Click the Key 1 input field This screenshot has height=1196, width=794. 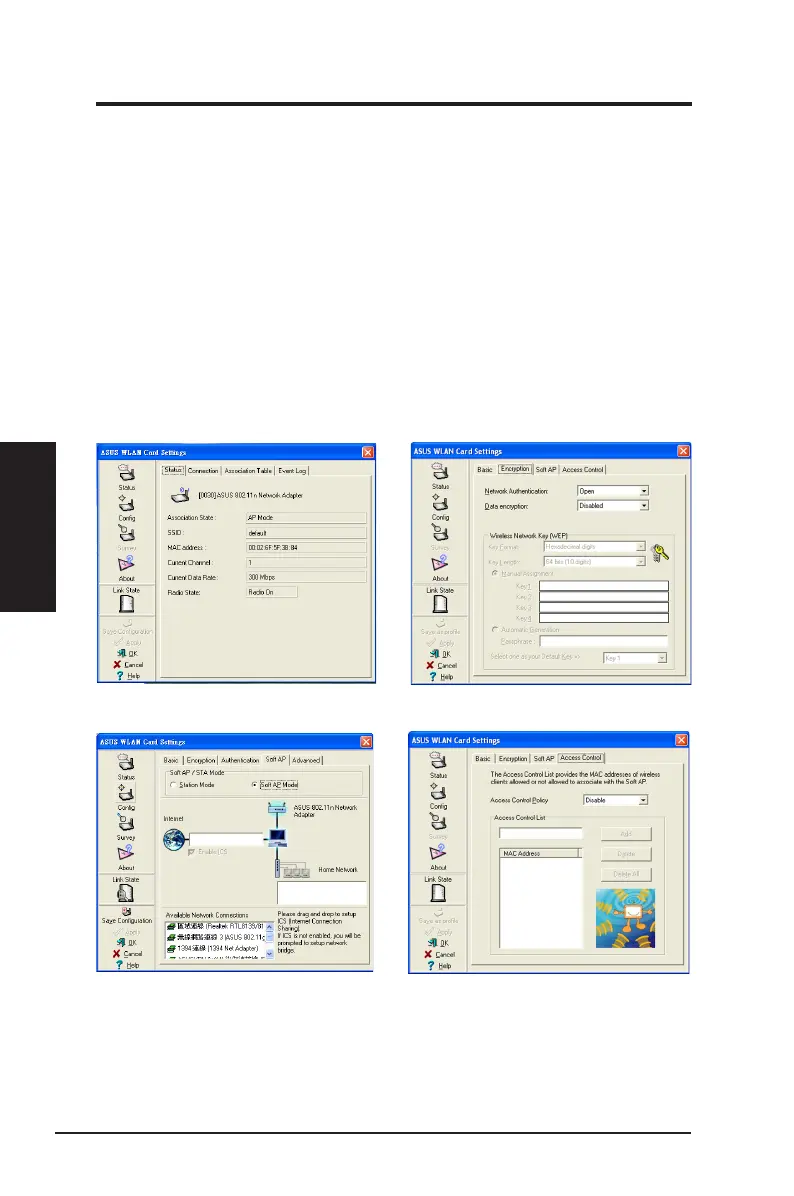coord(603,586)
